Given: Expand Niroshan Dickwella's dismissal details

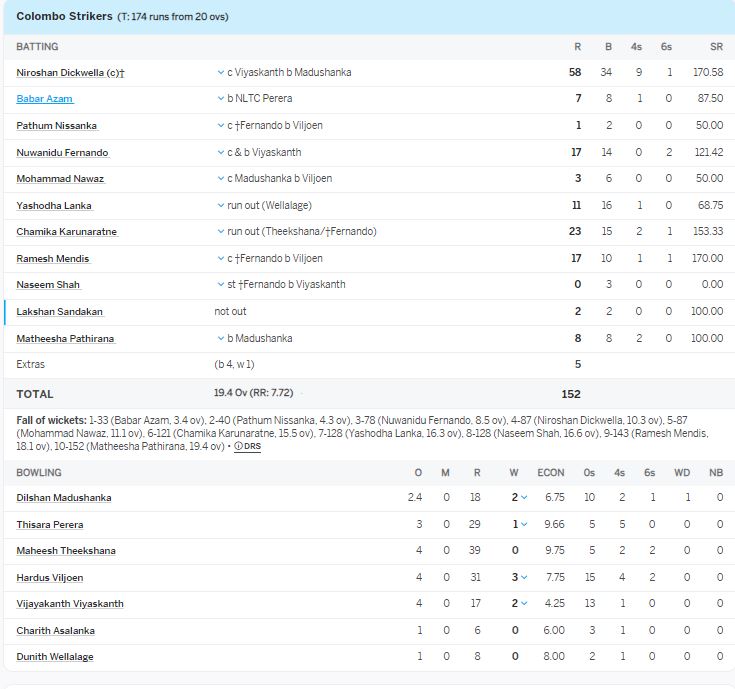Looking at the screenshot, I should [221, 72].
